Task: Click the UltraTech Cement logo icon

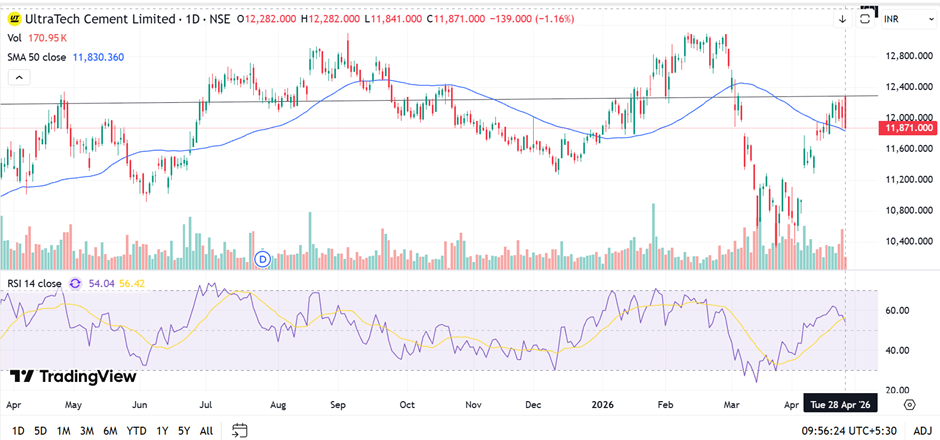Action: click(x=14, y=18)
